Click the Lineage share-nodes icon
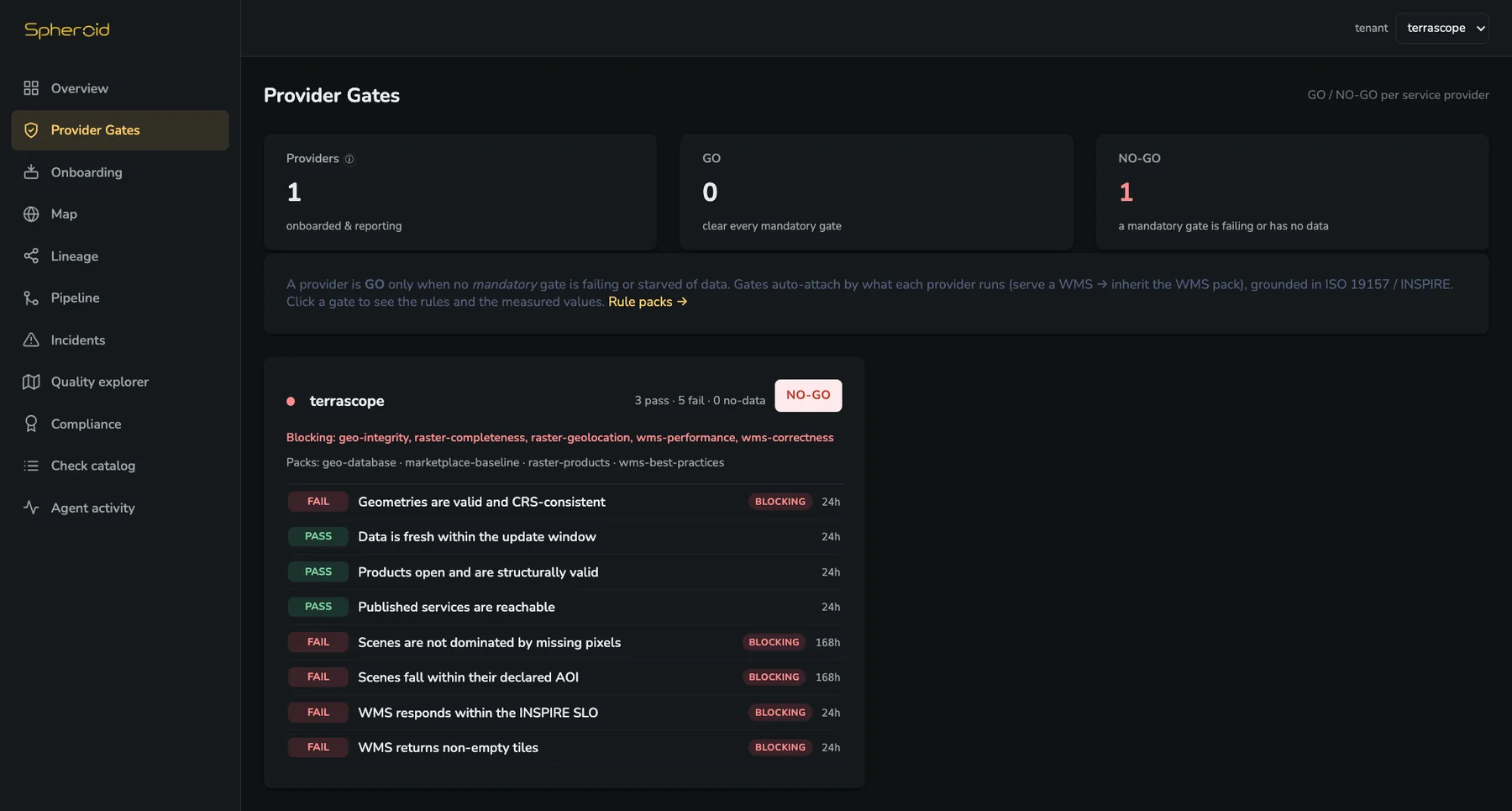Image resolution: width=1512 pixels, height=811 pixels. point(31,256)
